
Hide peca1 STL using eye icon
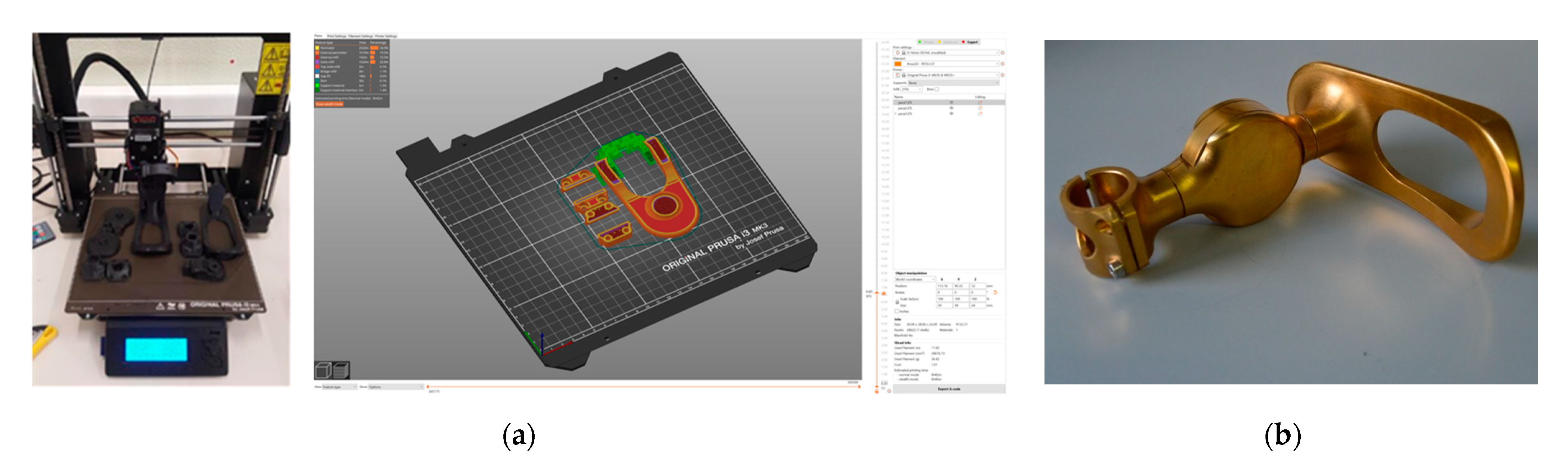[951, 102]
